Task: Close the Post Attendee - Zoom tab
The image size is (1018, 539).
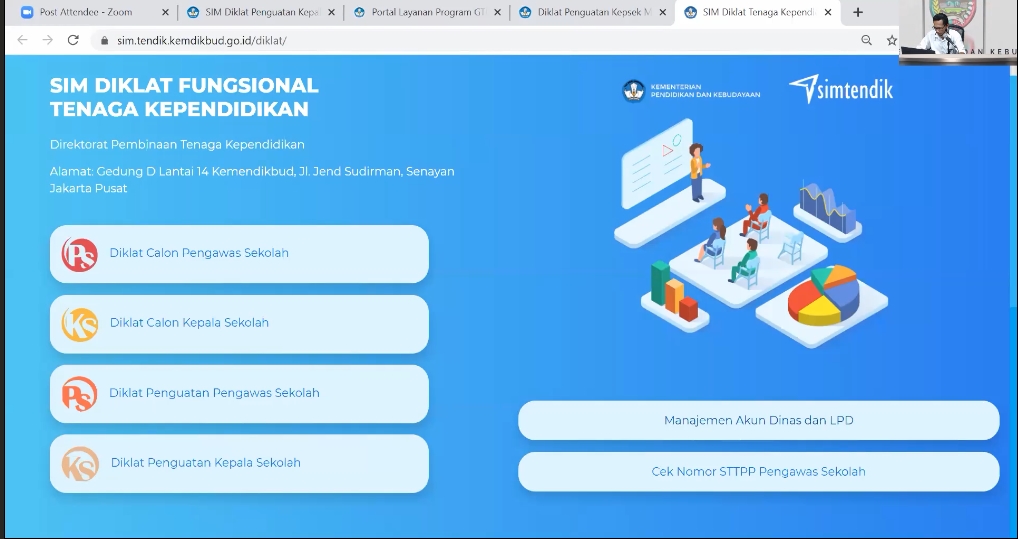Action: coord(163,13)
